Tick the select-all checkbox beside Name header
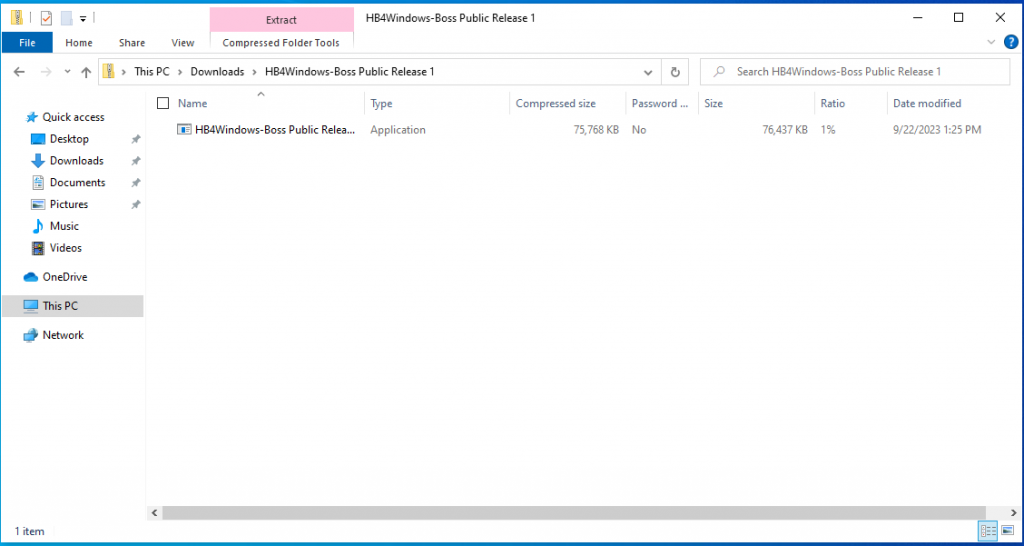 pos(163,103)
